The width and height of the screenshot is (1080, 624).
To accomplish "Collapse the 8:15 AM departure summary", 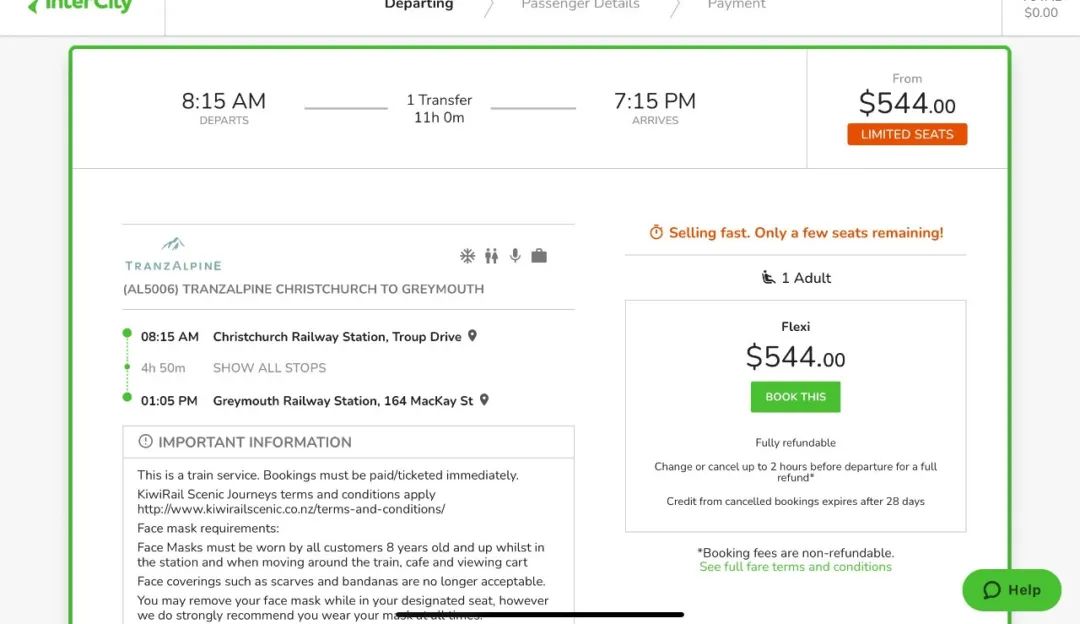I will tap(439, 108).
